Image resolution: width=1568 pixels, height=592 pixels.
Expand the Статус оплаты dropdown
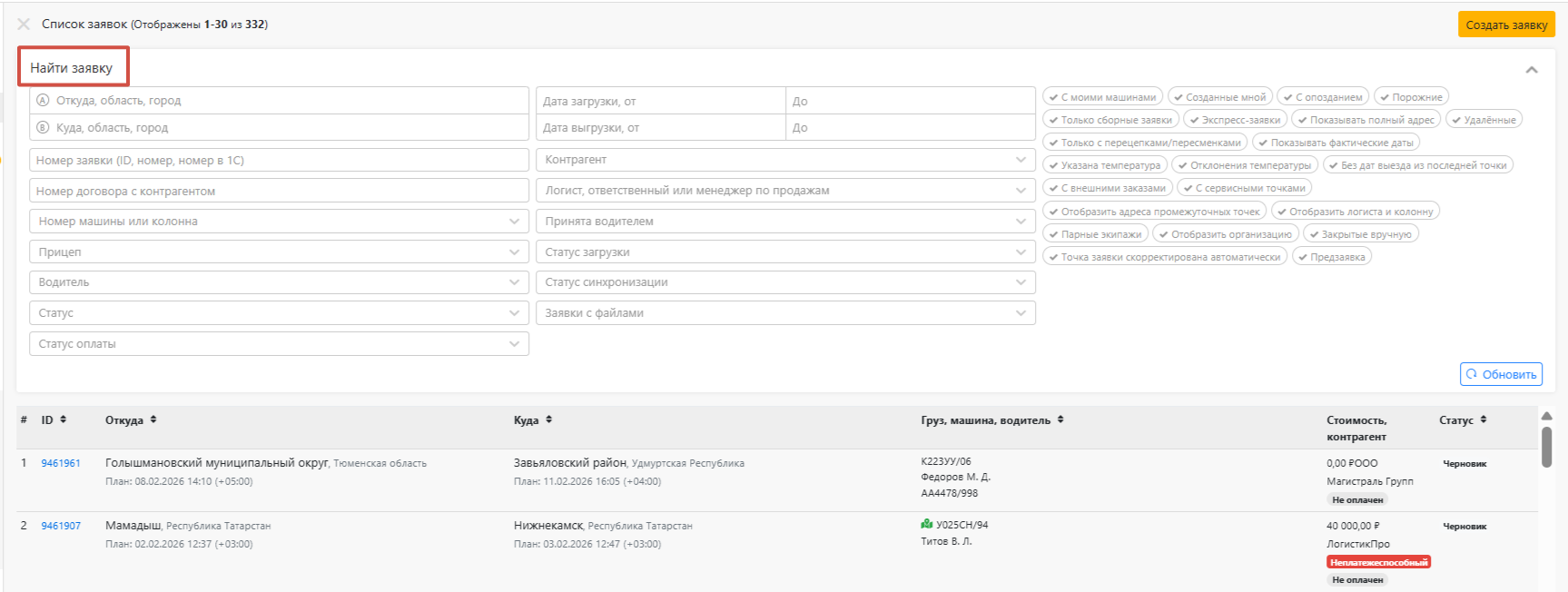click(279, 344)
